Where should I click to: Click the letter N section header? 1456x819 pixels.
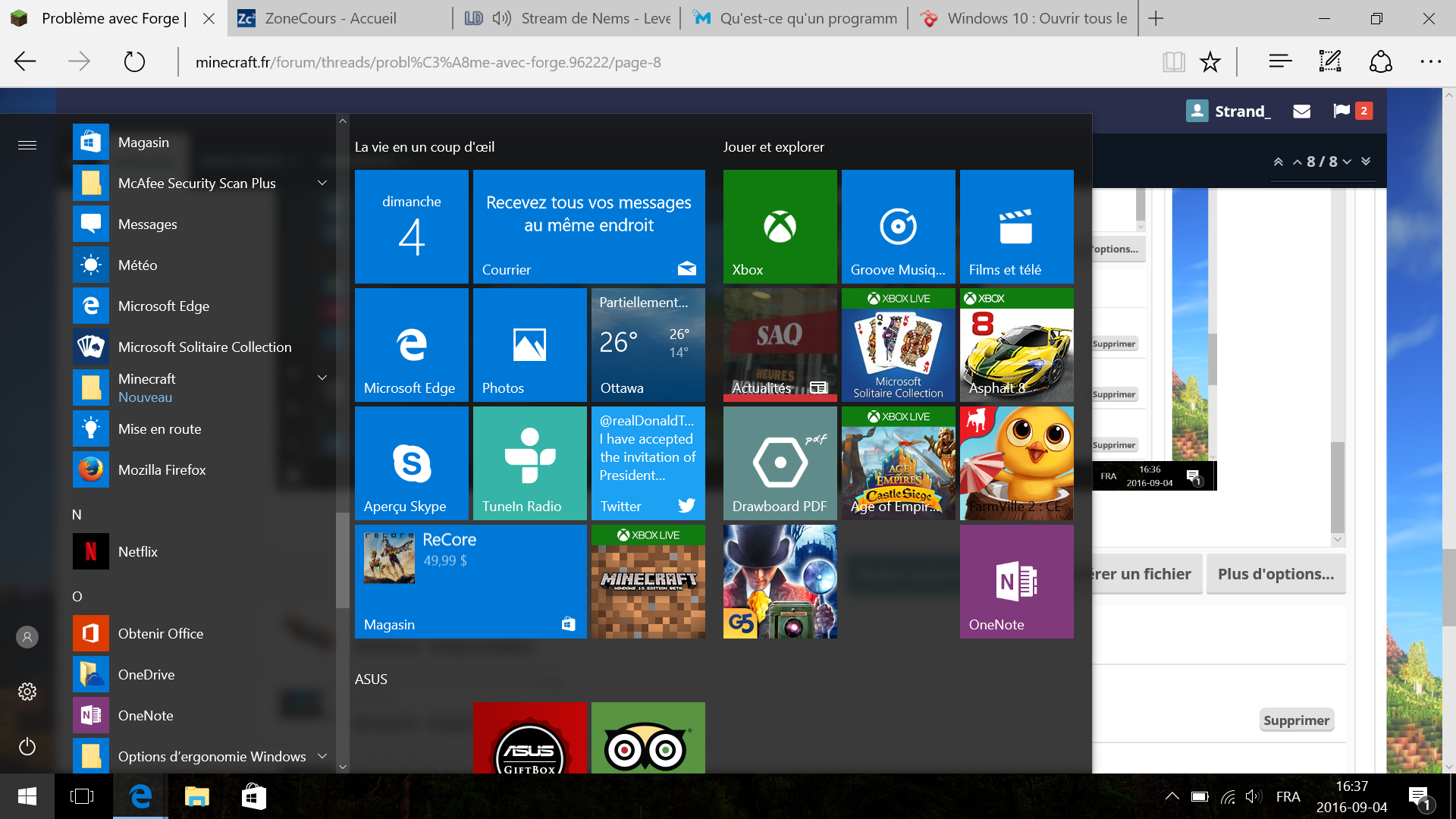(x=77, y=515)
